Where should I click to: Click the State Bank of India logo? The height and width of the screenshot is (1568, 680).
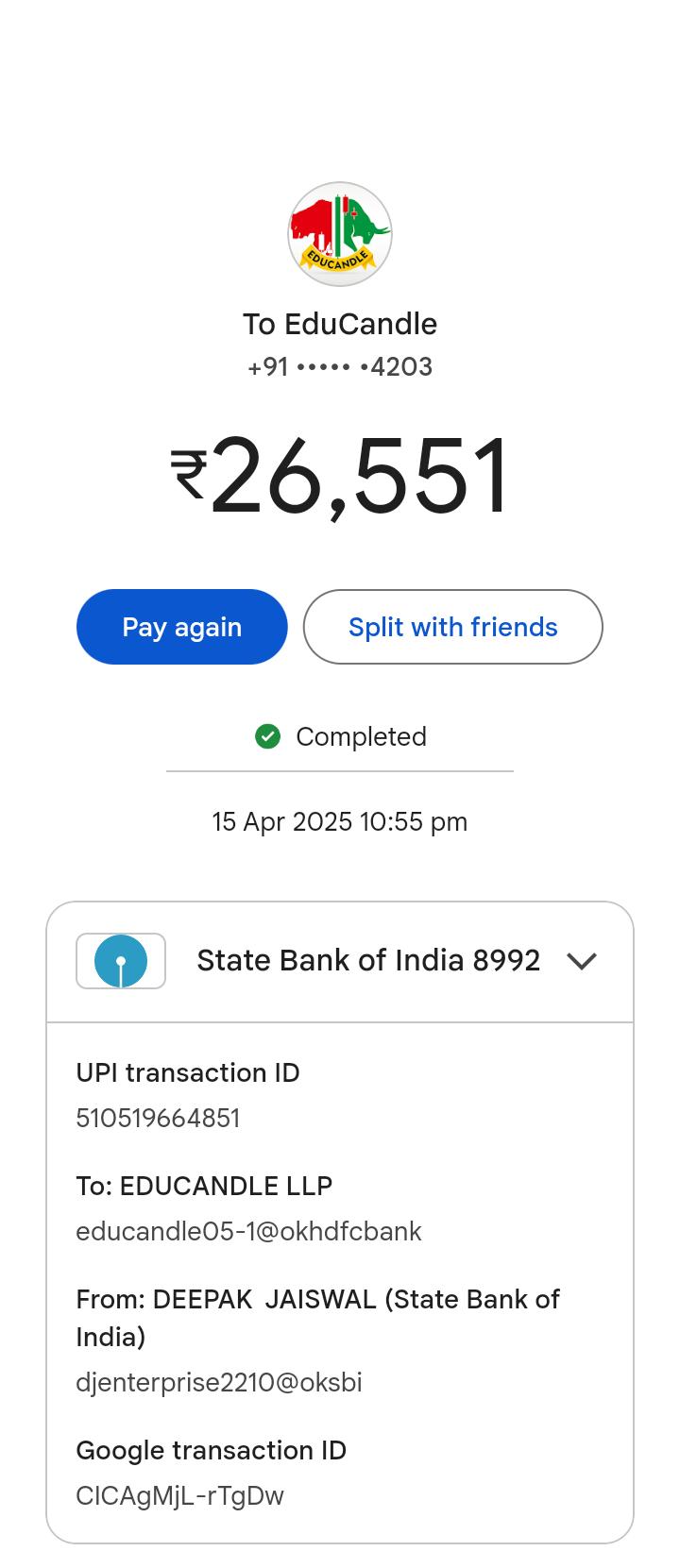(x=121, y=961)
